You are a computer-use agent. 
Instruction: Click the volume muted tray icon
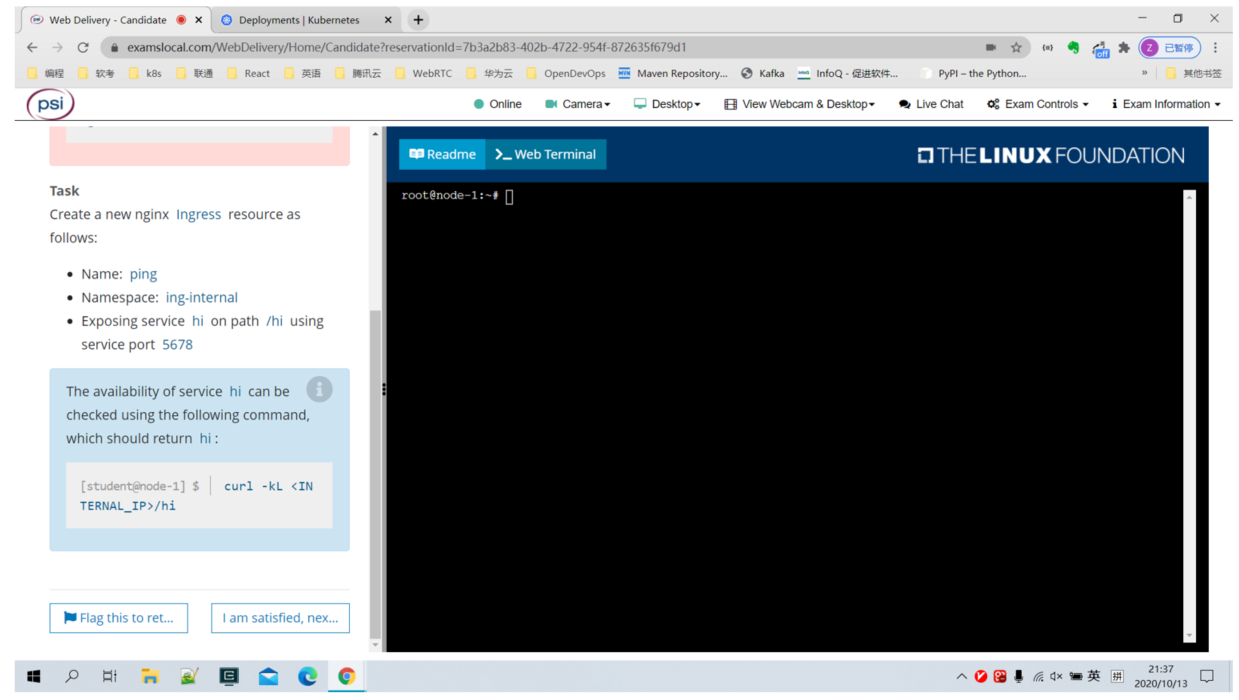(x=1056, y=677)
